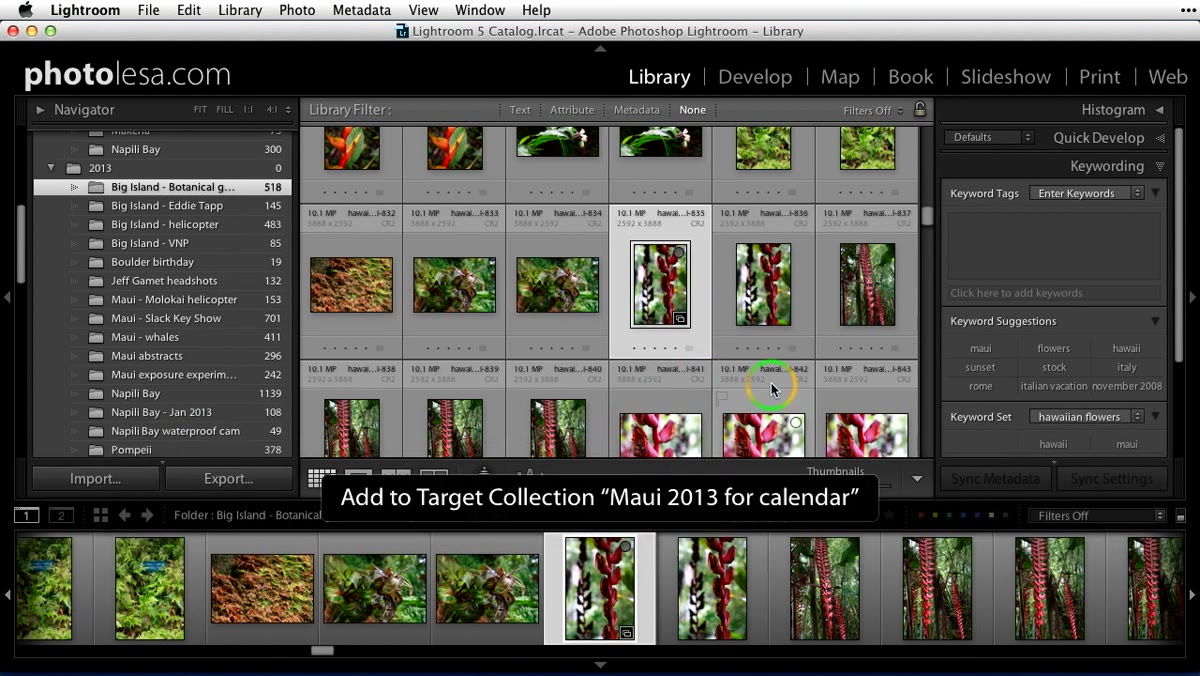This screenshot has height=676, width=1200.
Task: Expand the Navigator panel
Action: [x=40, y=110]
